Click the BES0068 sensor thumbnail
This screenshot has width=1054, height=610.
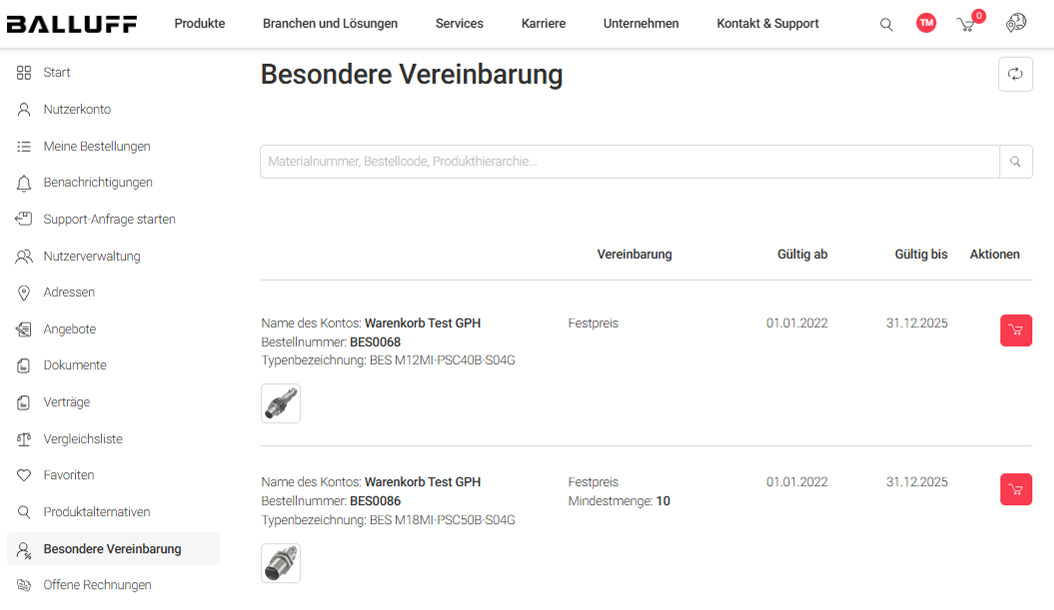click(x=281, y=404)
